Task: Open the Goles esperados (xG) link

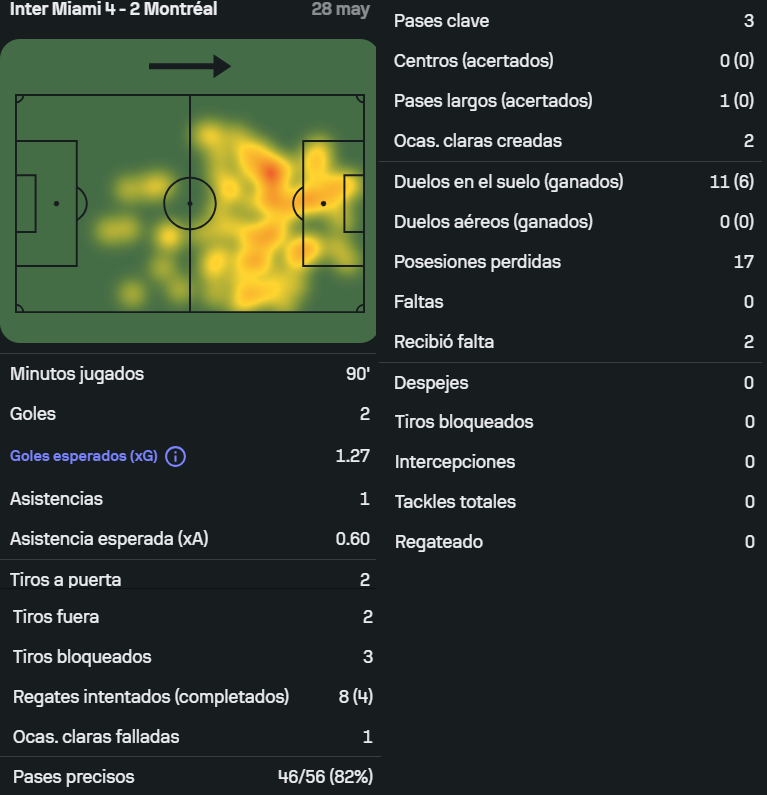Action: pyautogui.click(x=84, y=456)
